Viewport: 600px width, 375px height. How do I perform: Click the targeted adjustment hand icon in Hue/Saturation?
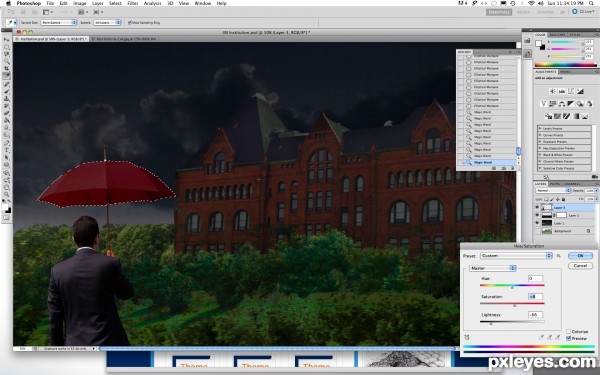pyautogui.click(x=467, y=337)
